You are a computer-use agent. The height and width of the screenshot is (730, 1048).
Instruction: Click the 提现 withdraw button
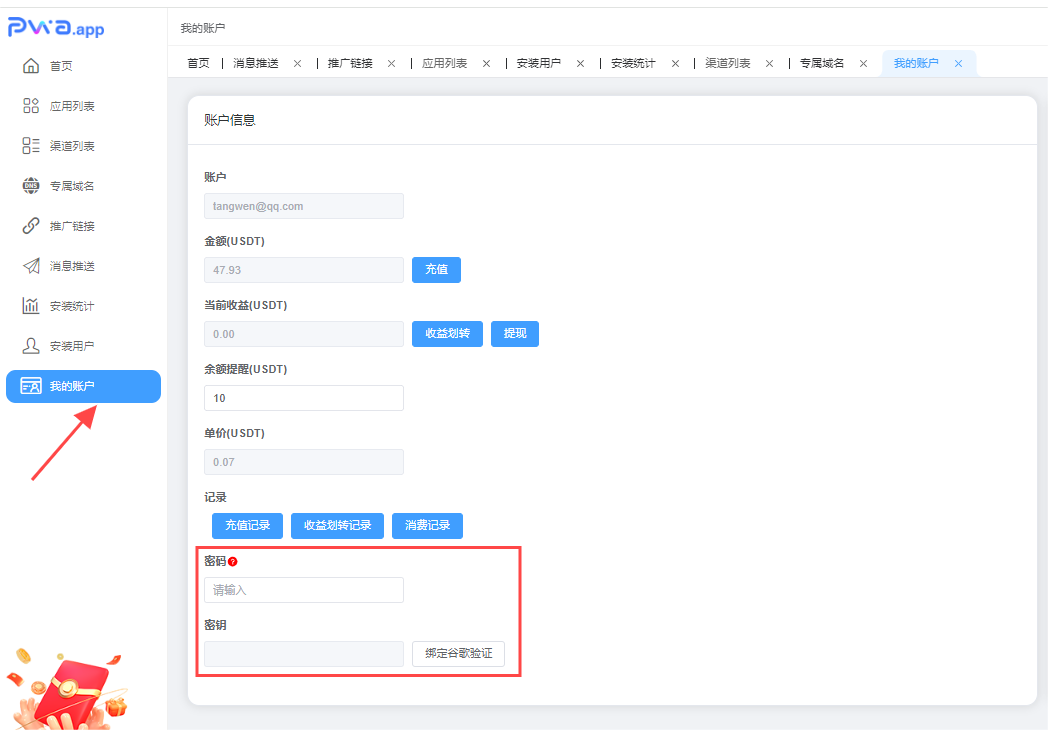[515, 334]
